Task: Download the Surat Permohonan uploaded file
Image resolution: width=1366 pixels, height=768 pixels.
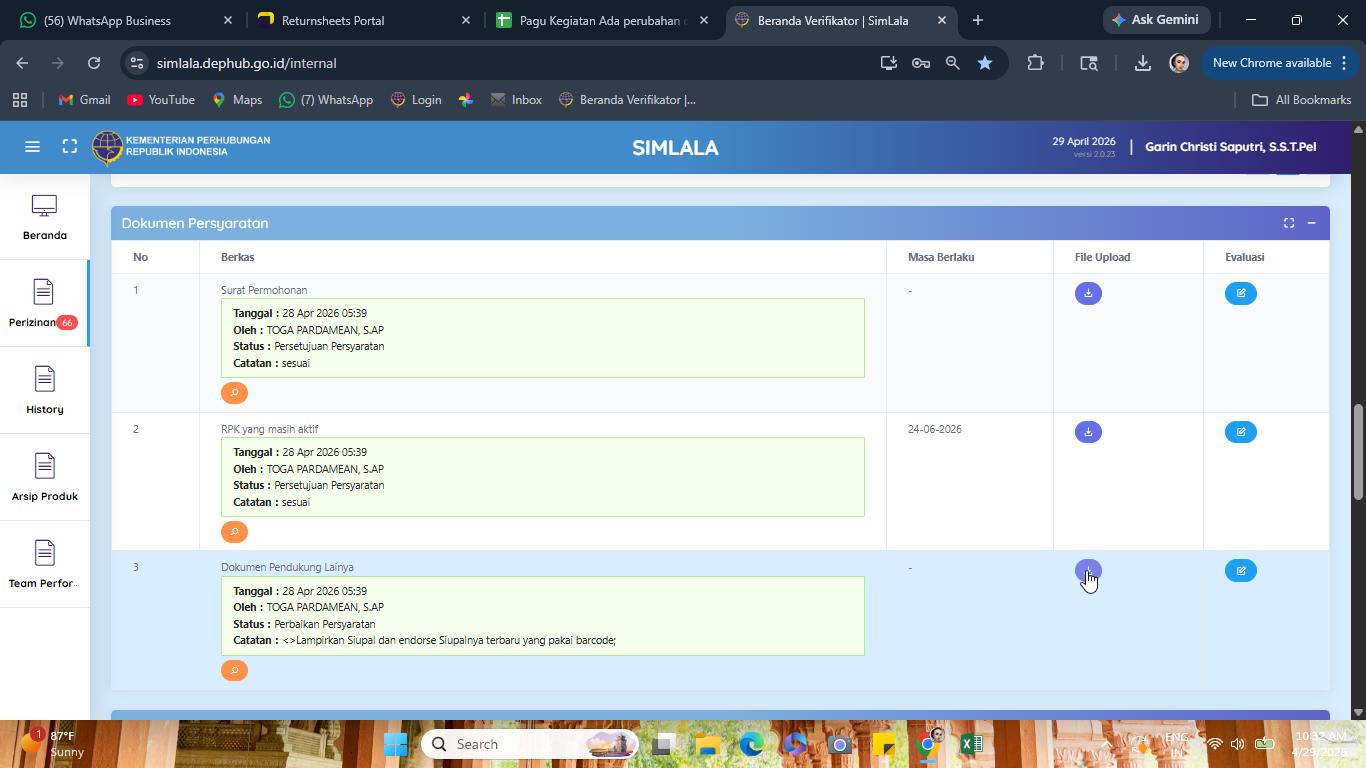Action: [x=1088, y=293]
